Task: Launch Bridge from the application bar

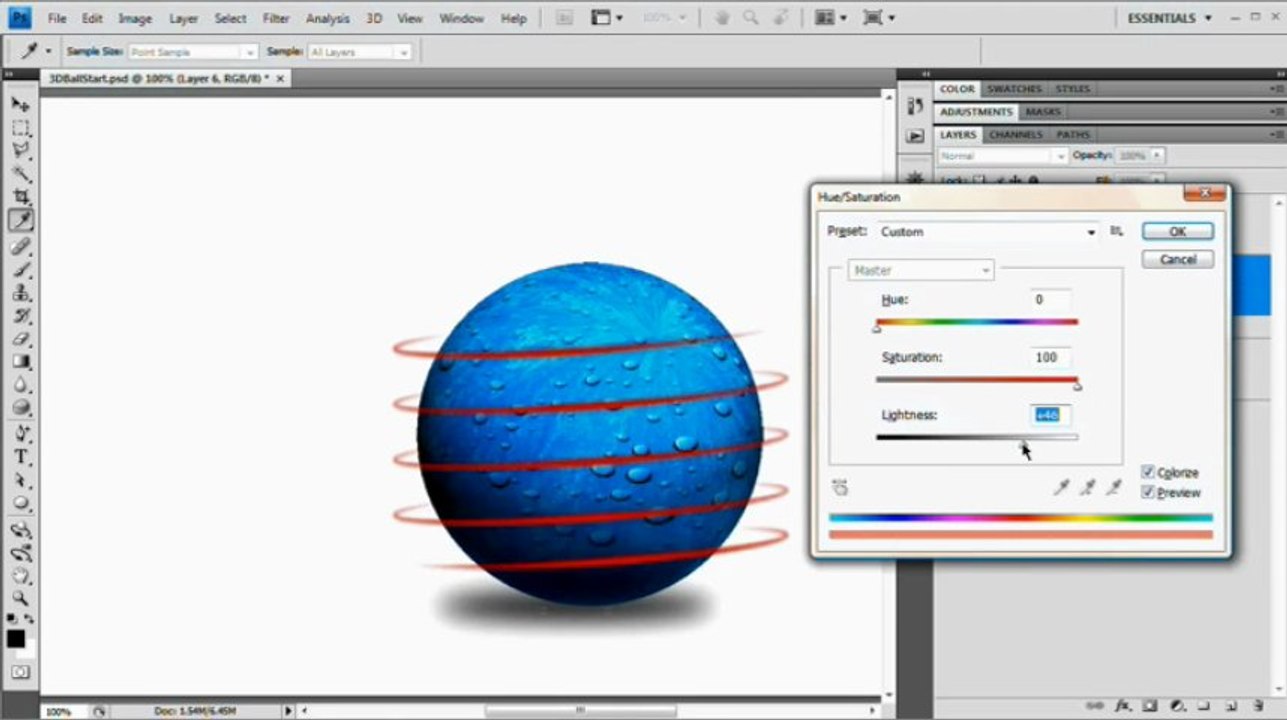Action: coord(563,18)
